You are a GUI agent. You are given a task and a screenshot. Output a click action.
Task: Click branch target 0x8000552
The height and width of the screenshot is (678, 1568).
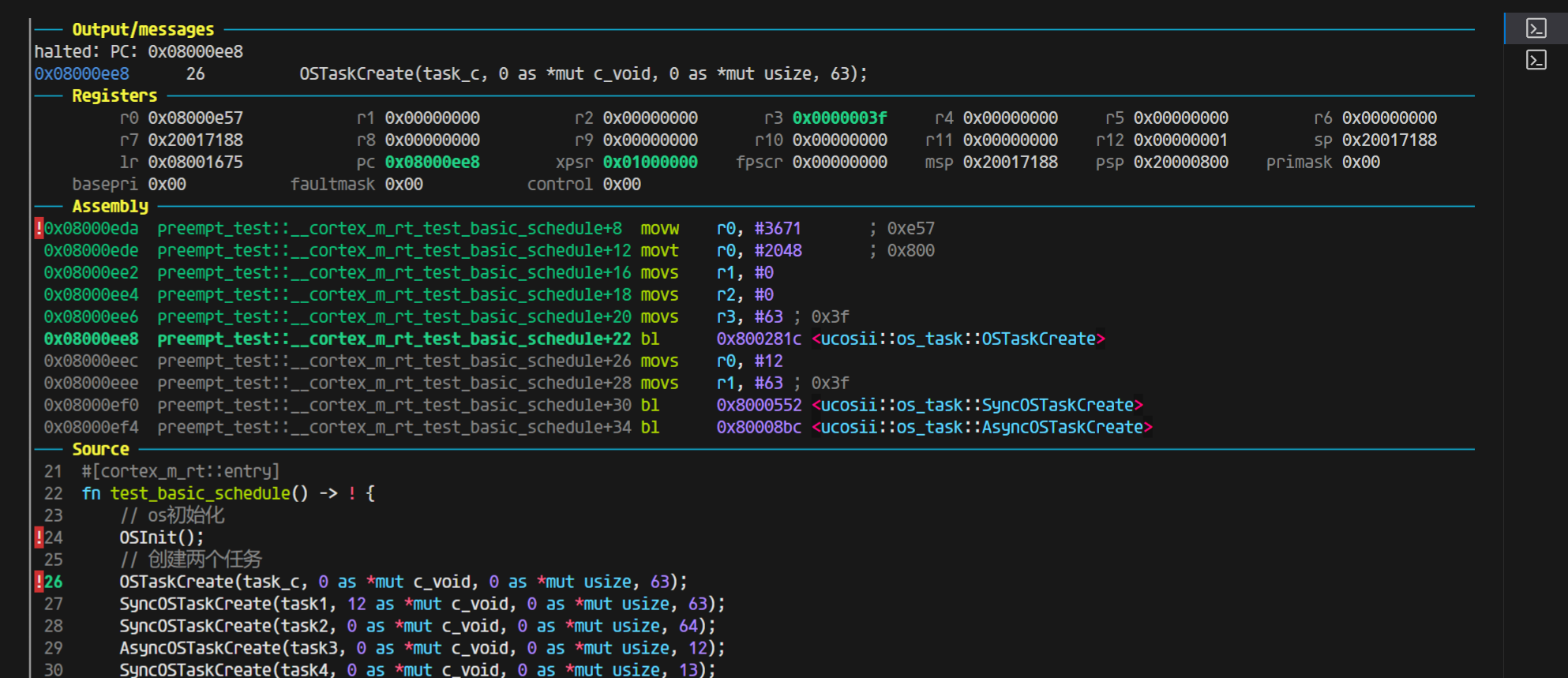pyautogui.click(x=759, y=405)
